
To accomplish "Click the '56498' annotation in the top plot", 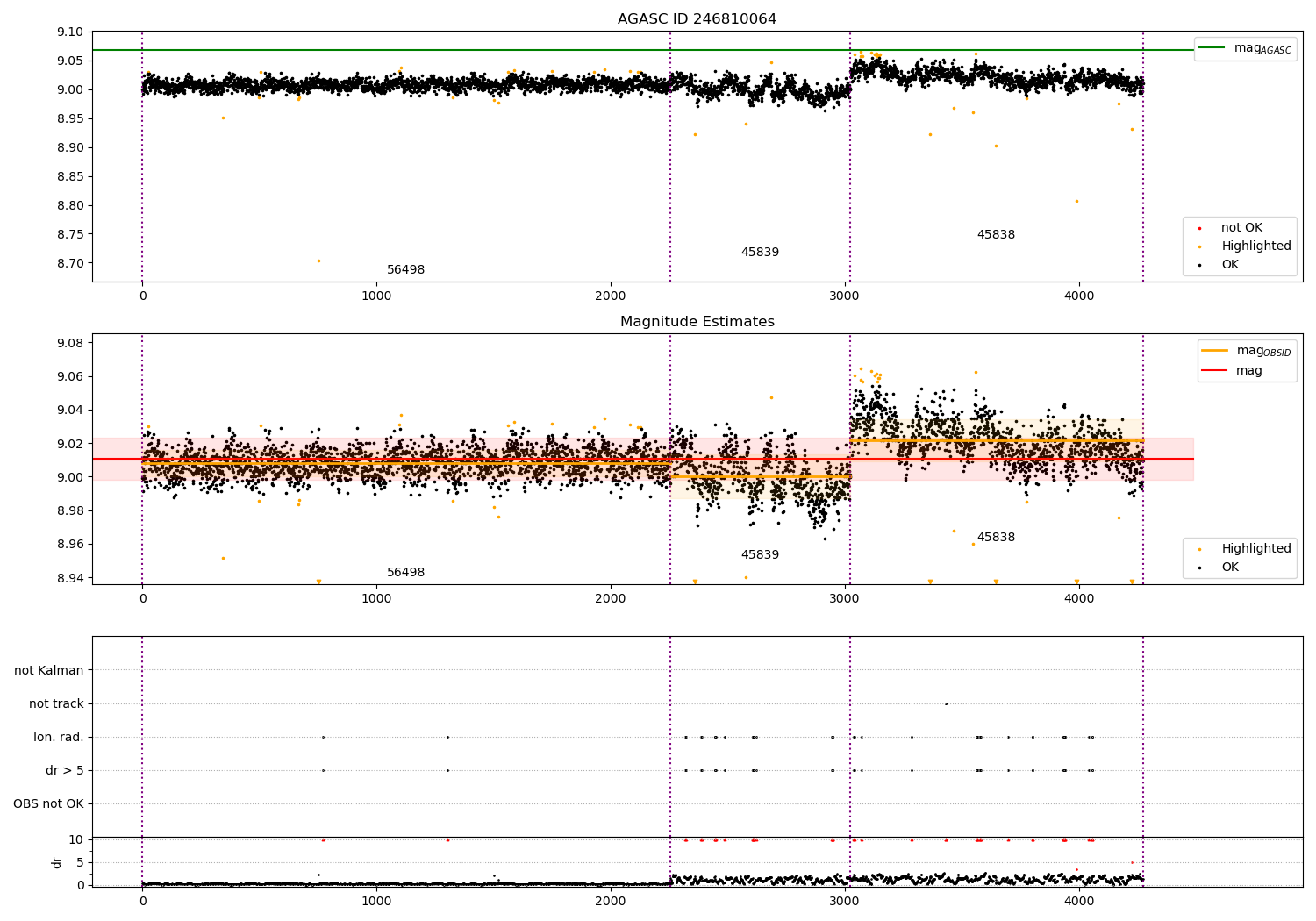I will (405, 270).
